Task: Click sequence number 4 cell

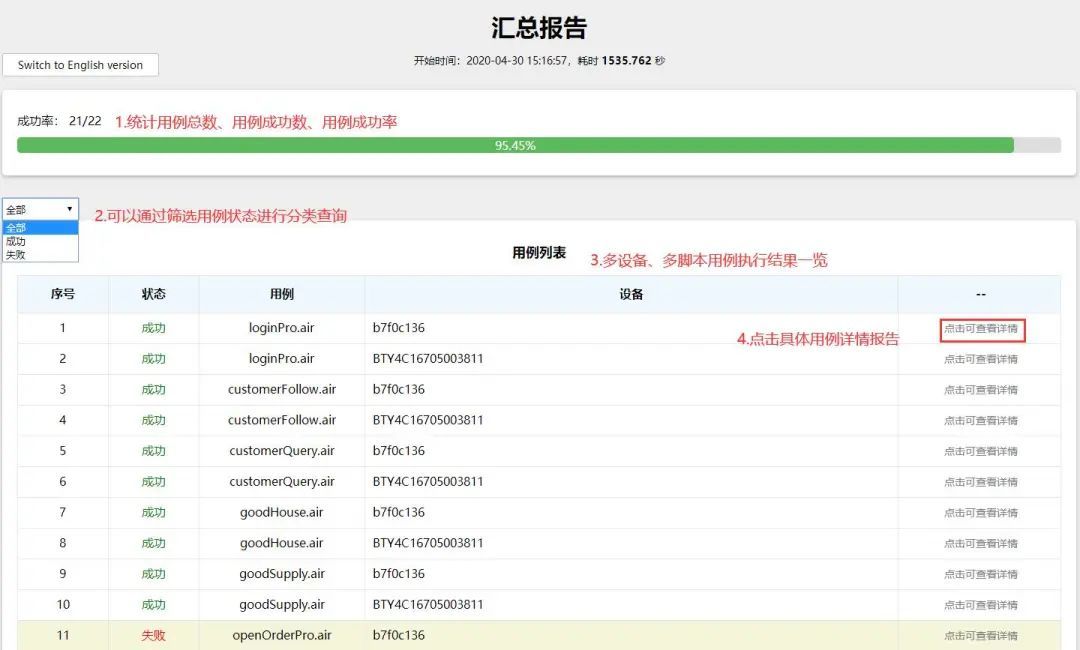Action: pos(63,420)
